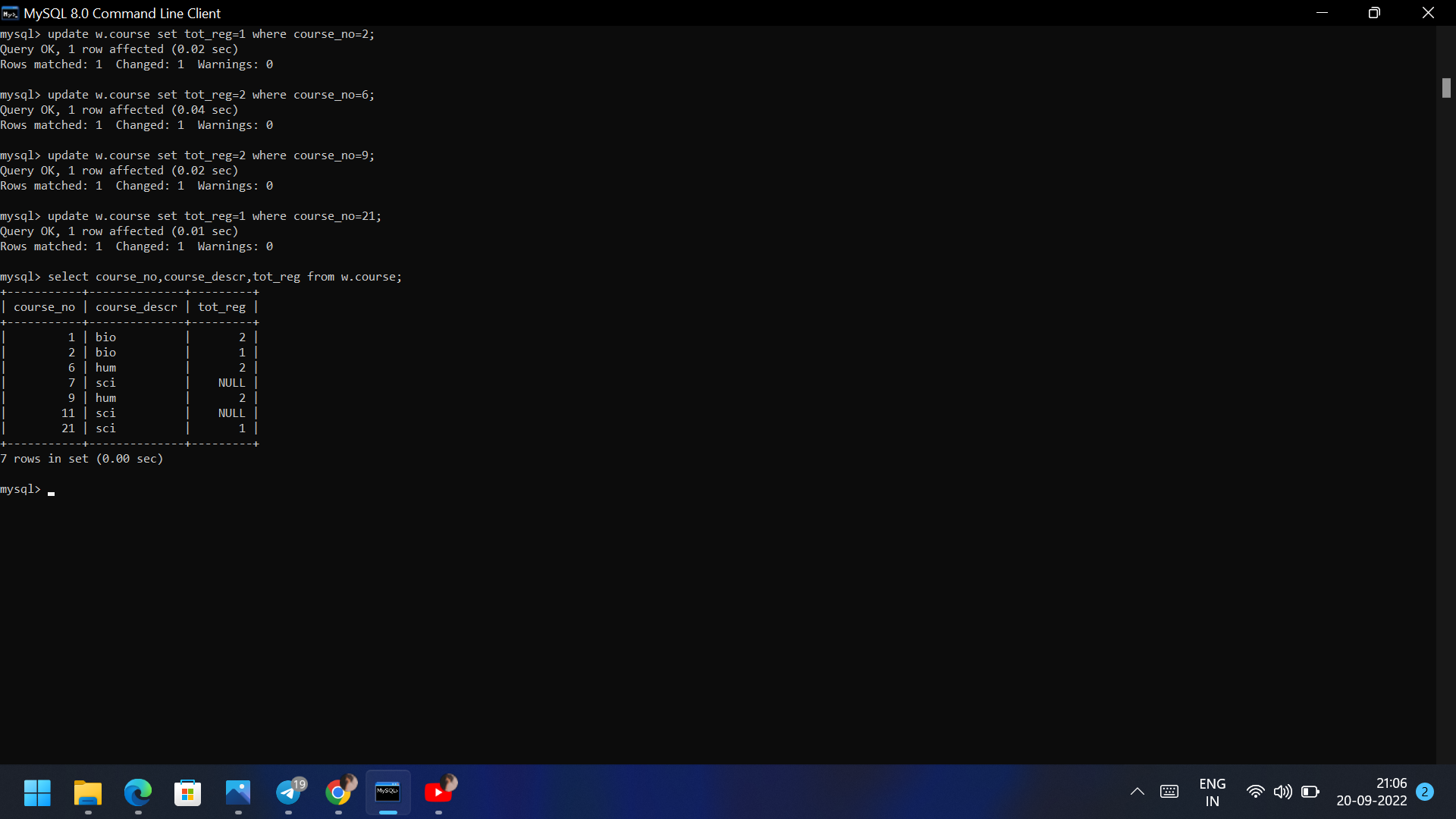Click the MySQL icon in the title bar
1456x819 pixels.
point(10,13)
